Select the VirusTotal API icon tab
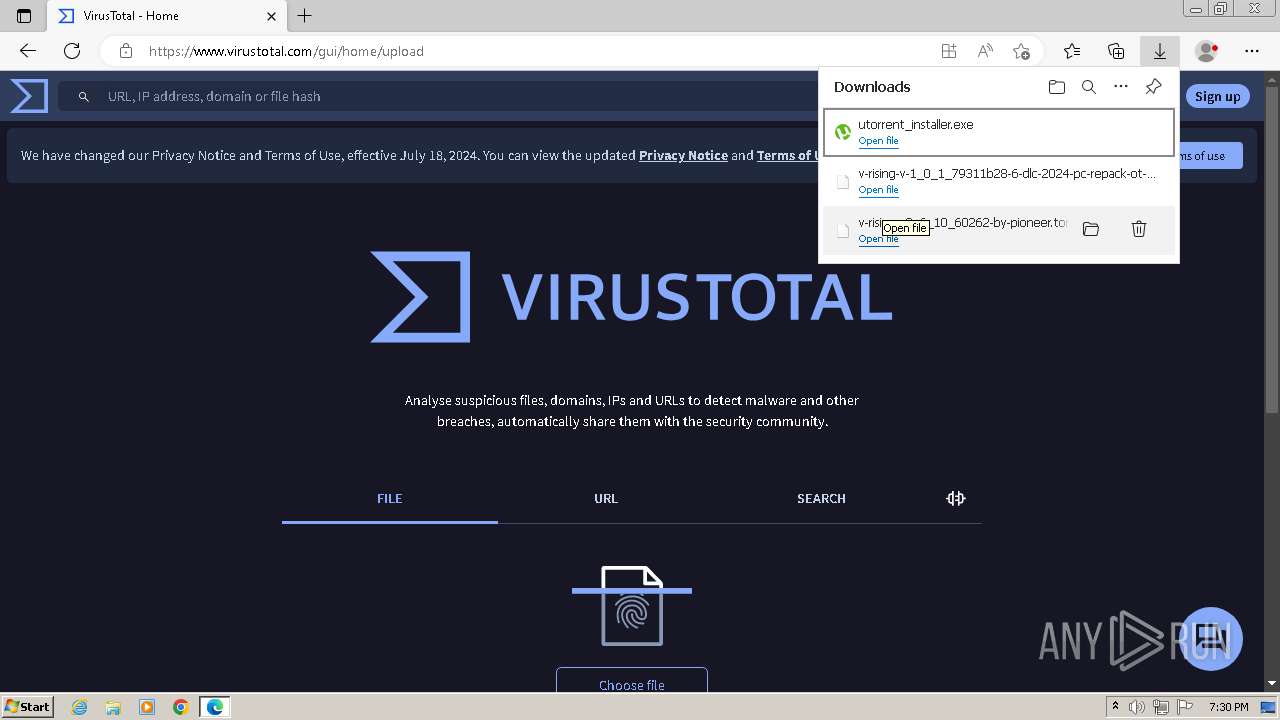Viewport: 1280px width, 720px height. [956, 498]
